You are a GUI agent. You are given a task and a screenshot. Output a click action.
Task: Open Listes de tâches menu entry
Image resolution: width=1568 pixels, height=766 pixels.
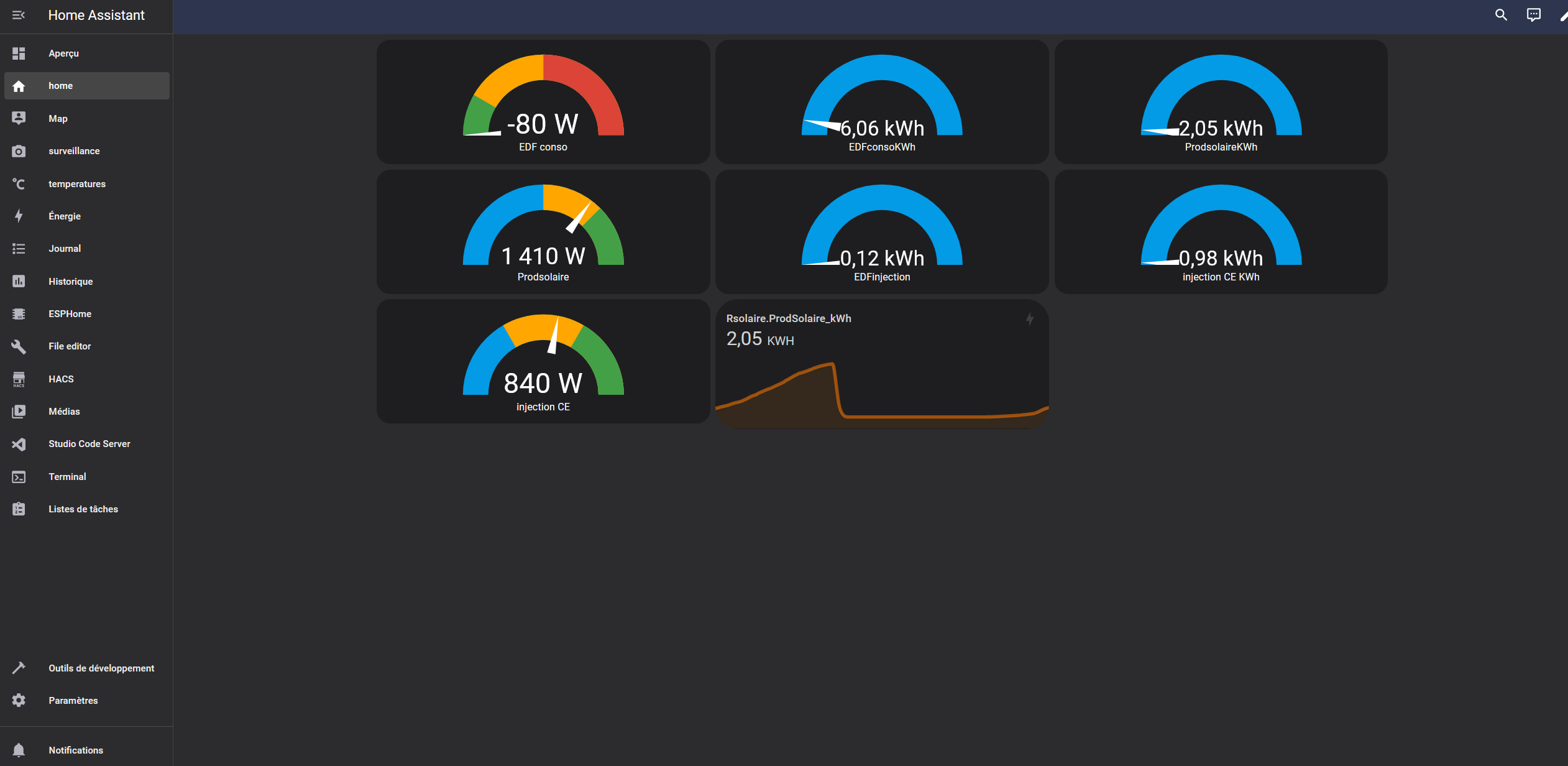[87, 509]
